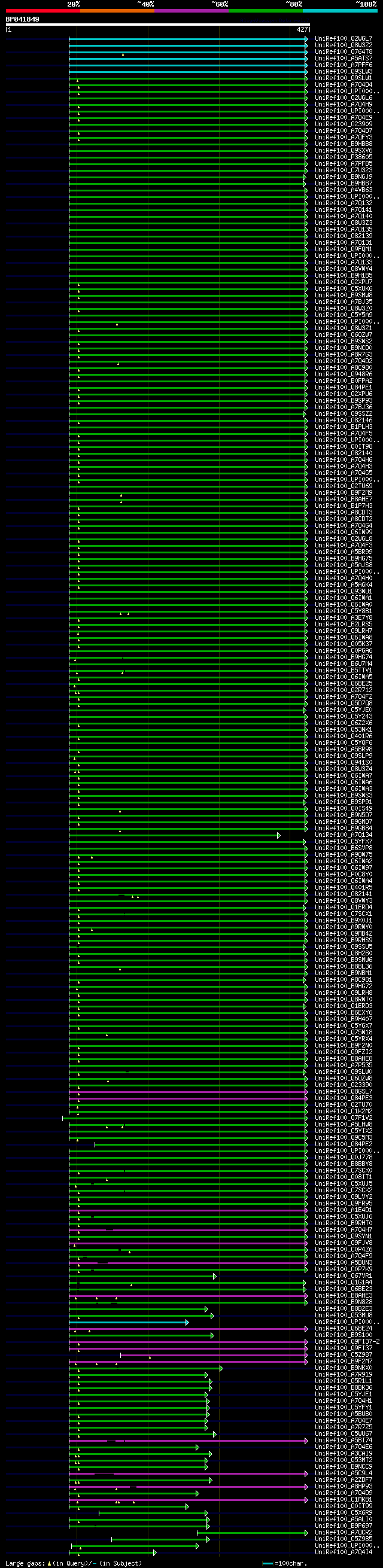Open hit UniRef100_Q764T8
This screenshot has width=383, height=1568.
(x=344, y=53)
